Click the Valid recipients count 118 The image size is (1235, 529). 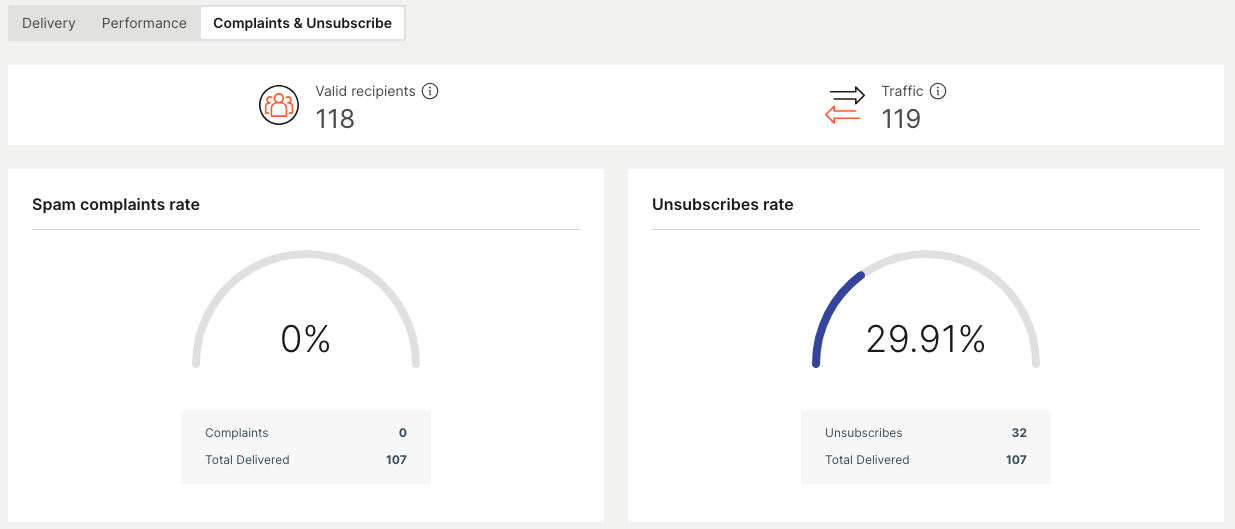[x=335, y=119]
